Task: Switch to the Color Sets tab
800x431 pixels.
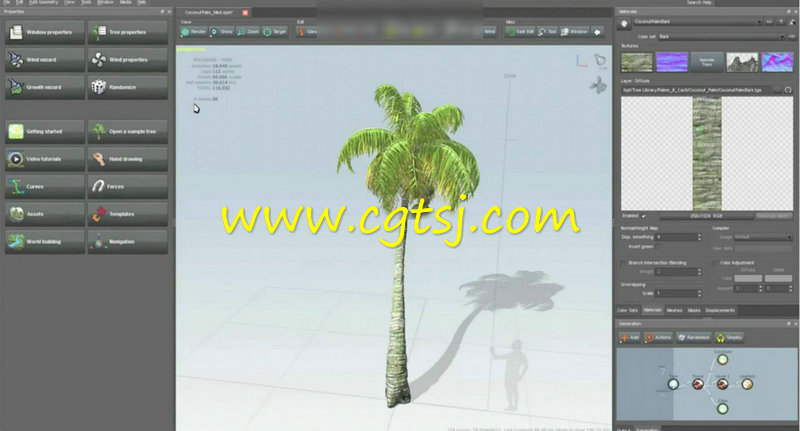Action: coord(627,310)
